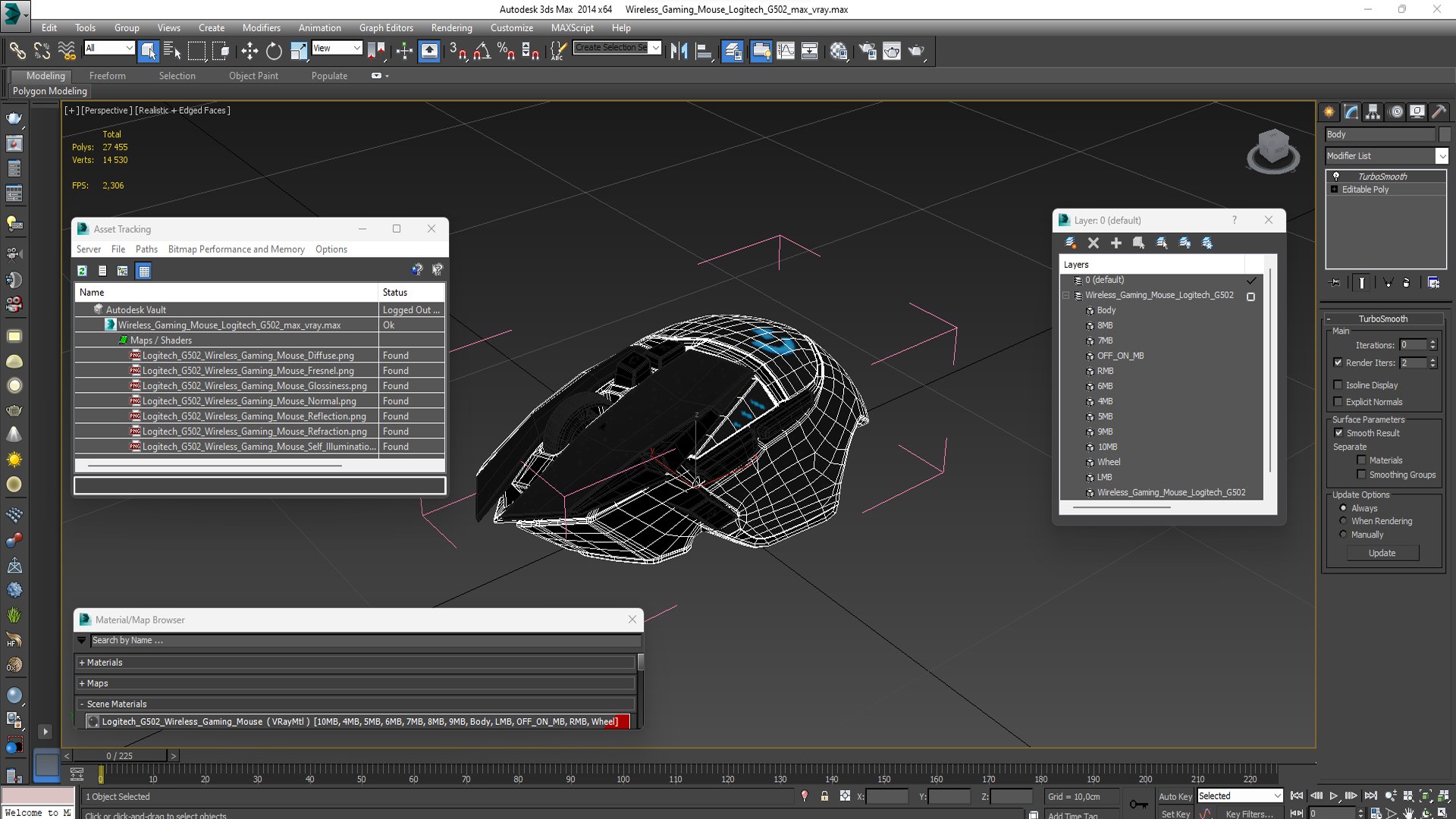Open the Rendering menu
1456x819 pixels.
coord(451,28)
